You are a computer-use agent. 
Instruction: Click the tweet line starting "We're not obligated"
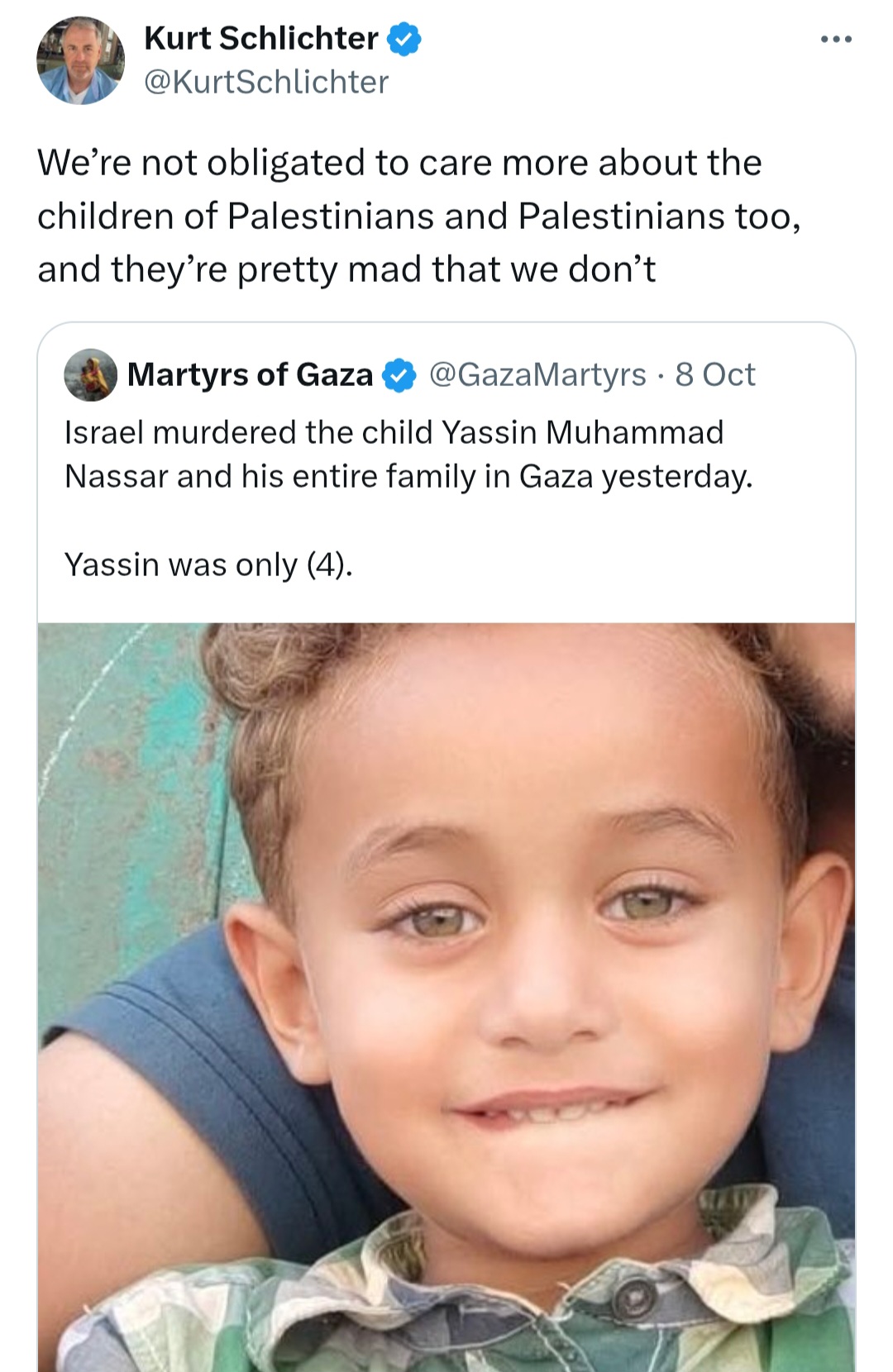pos(399,162)
